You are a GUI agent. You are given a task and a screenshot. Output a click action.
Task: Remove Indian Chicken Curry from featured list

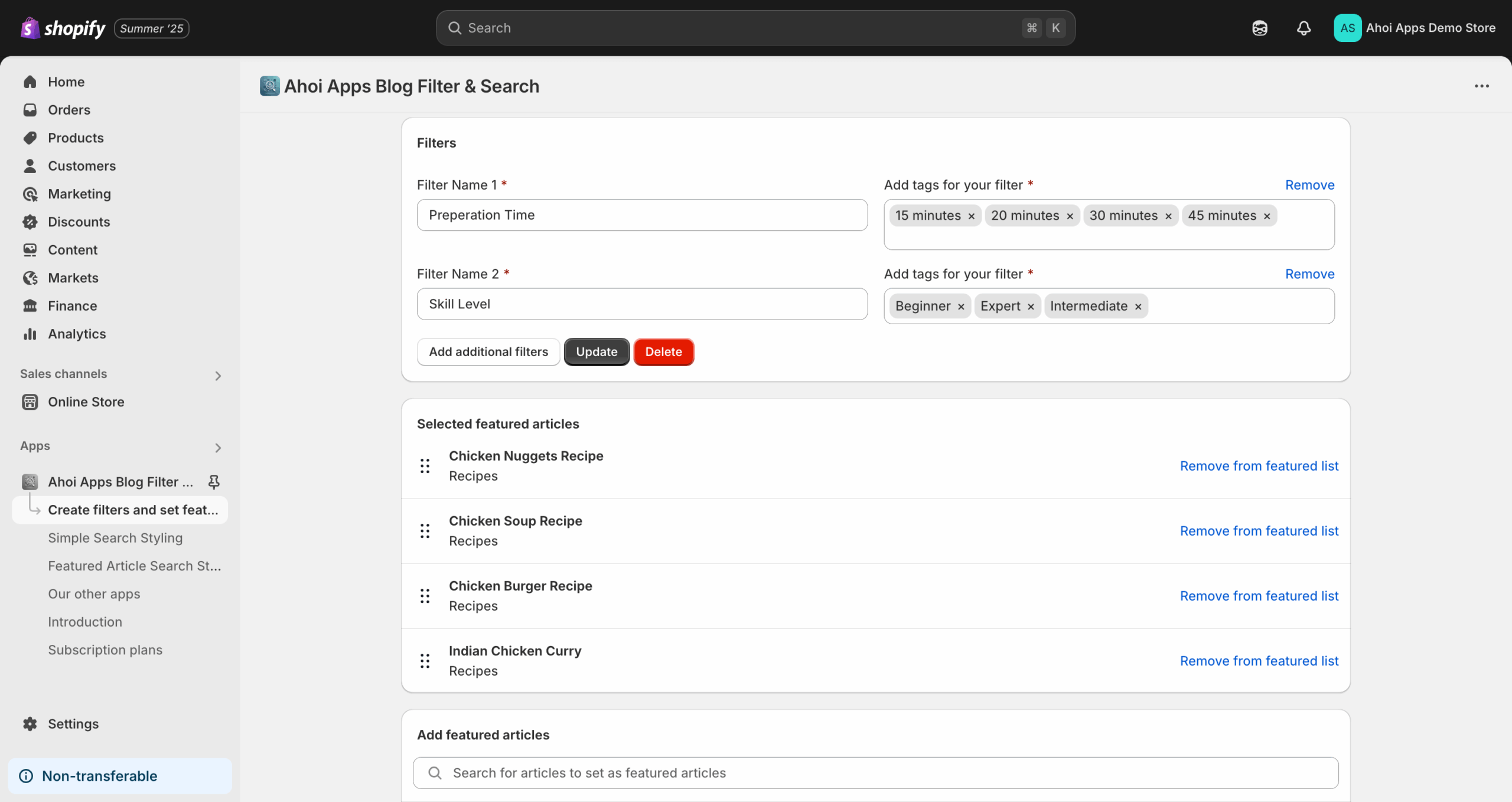click(1259, 661)
